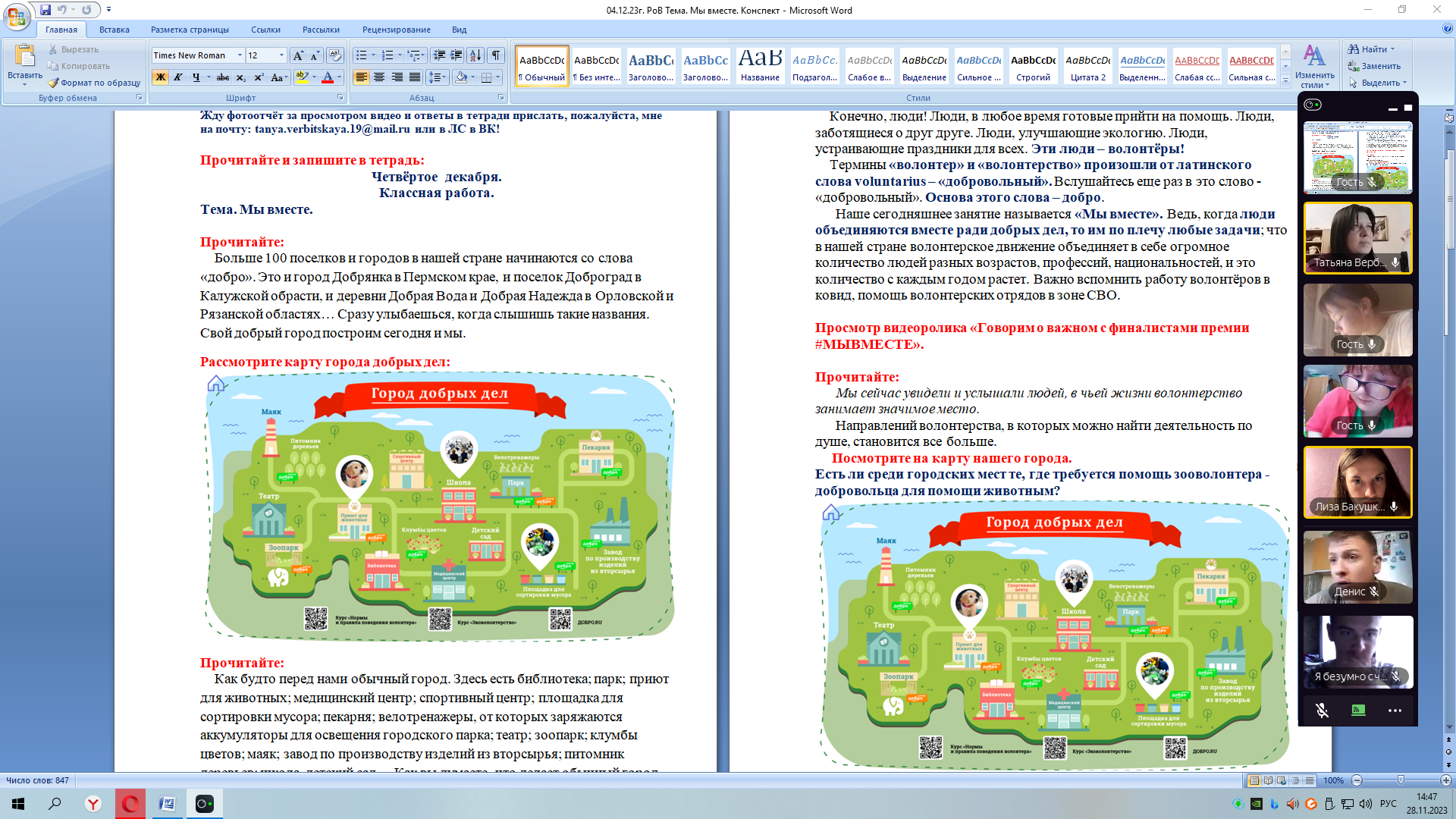Open Word help question mark icon
The width and height of the screenshot is (1456, 819).
tap(1447, 29)
